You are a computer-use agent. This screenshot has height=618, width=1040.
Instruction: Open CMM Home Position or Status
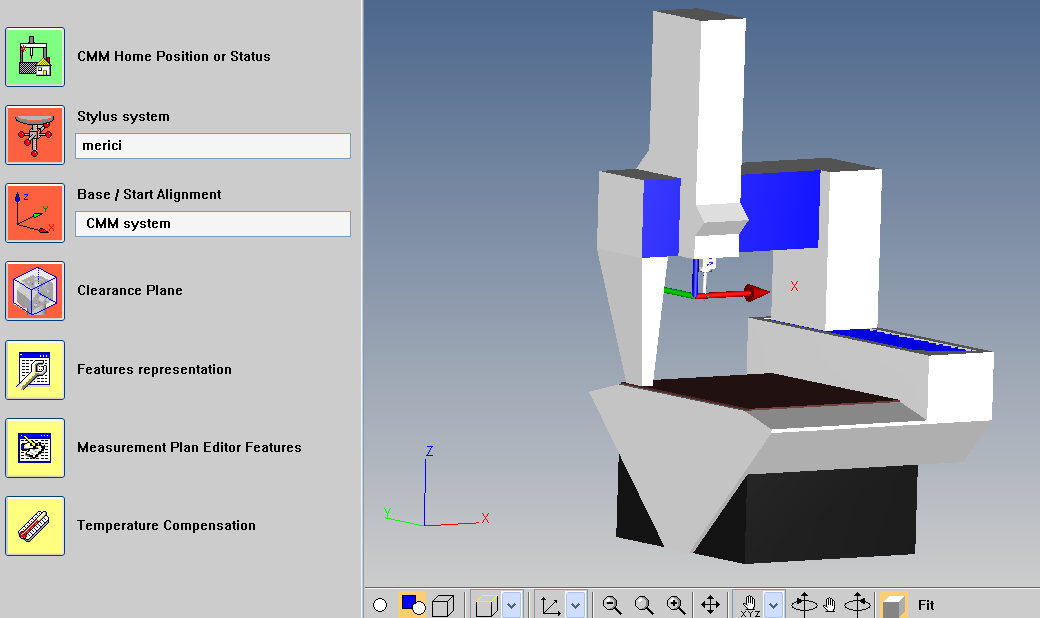pyautogui.click(x=35, y=57)
